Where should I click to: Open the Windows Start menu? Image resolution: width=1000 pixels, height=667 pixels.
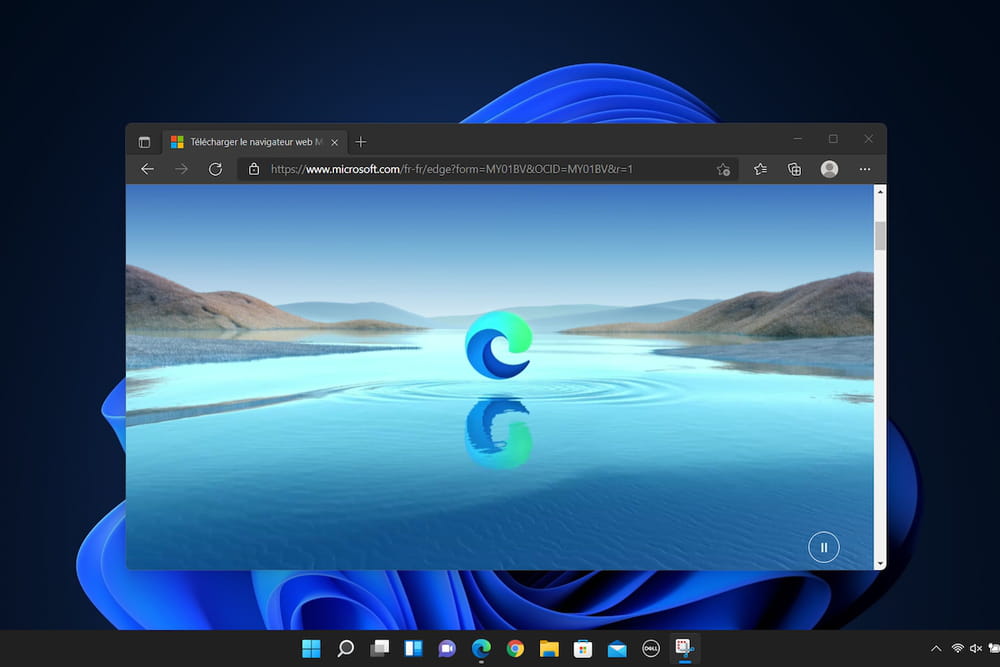pyautogui.click(x=311, y=649)
